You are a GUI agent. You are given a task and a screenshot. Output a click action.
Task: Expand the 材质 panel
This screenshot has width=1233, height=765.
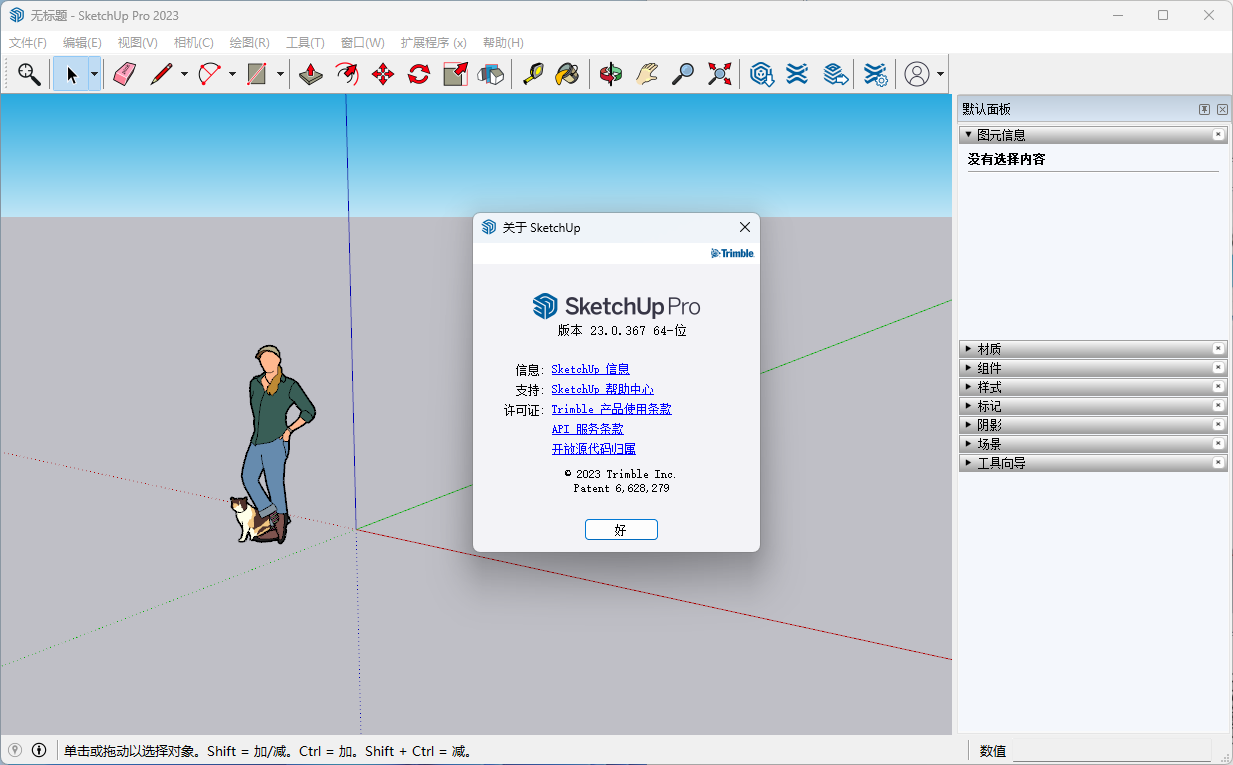coord(968,349)
